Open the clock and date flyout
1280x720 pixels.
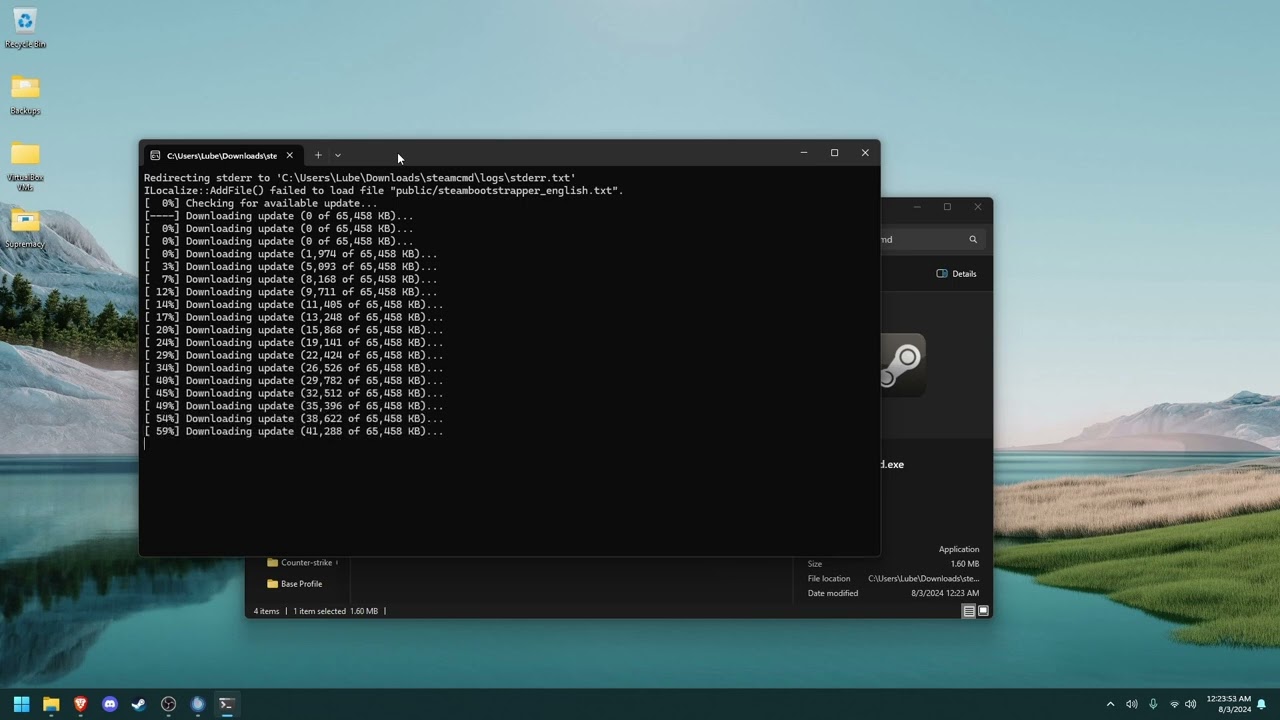click(1228, 704)
